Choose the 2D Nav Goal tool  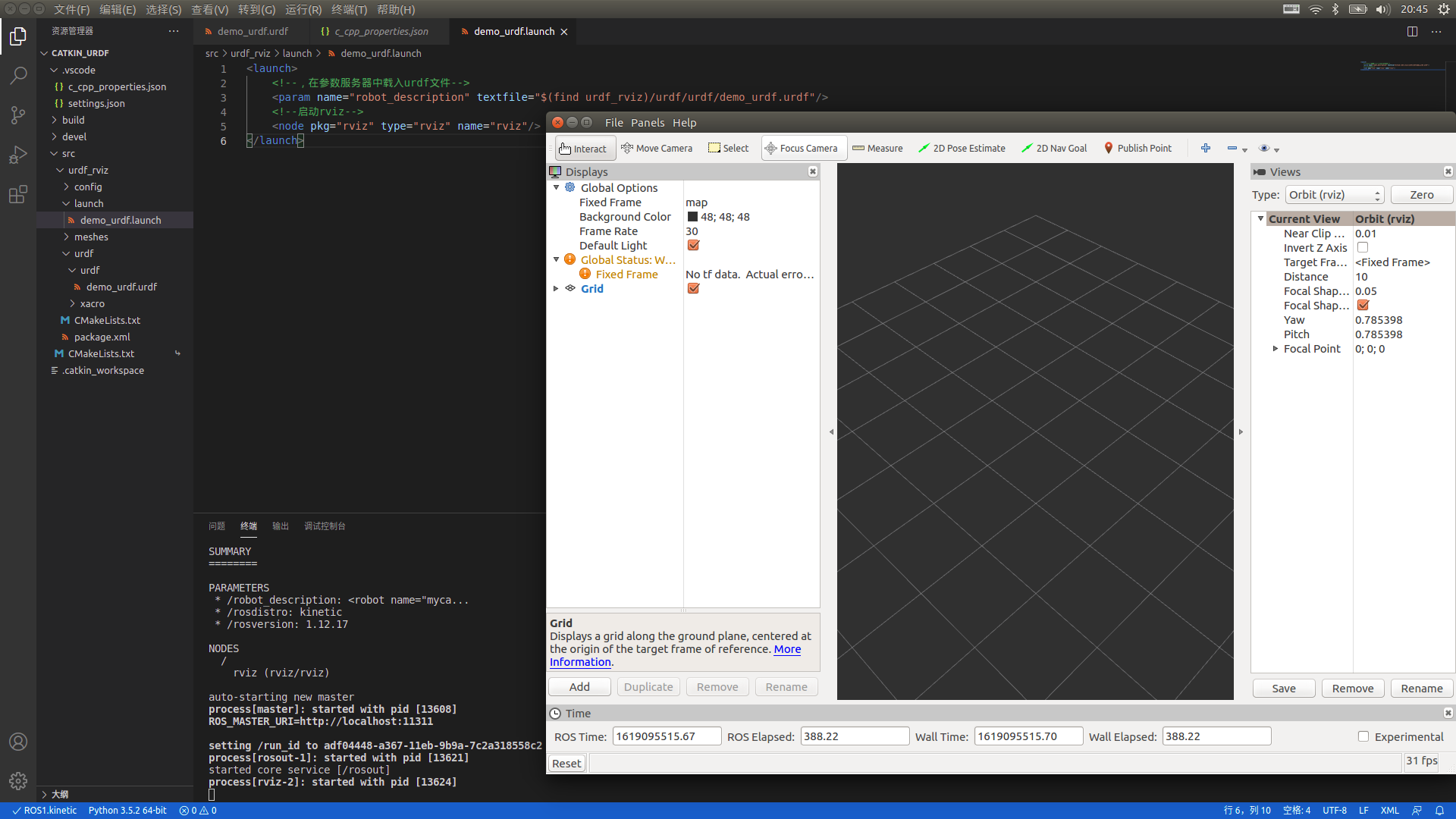(x=1054, y=148)
